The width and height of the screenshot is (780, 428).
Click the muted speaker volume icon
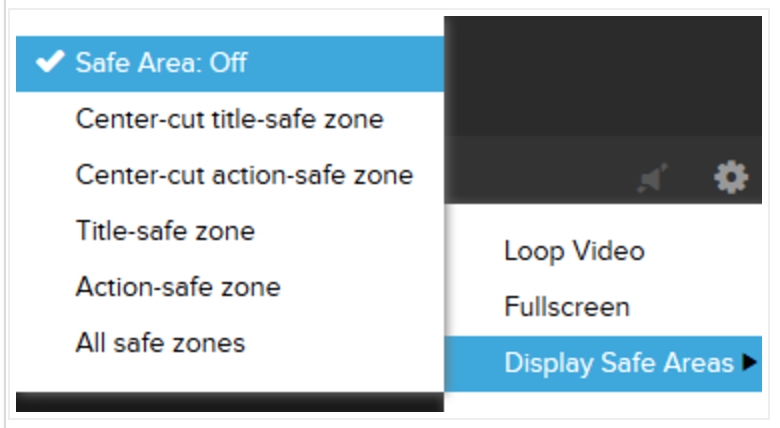653,178
